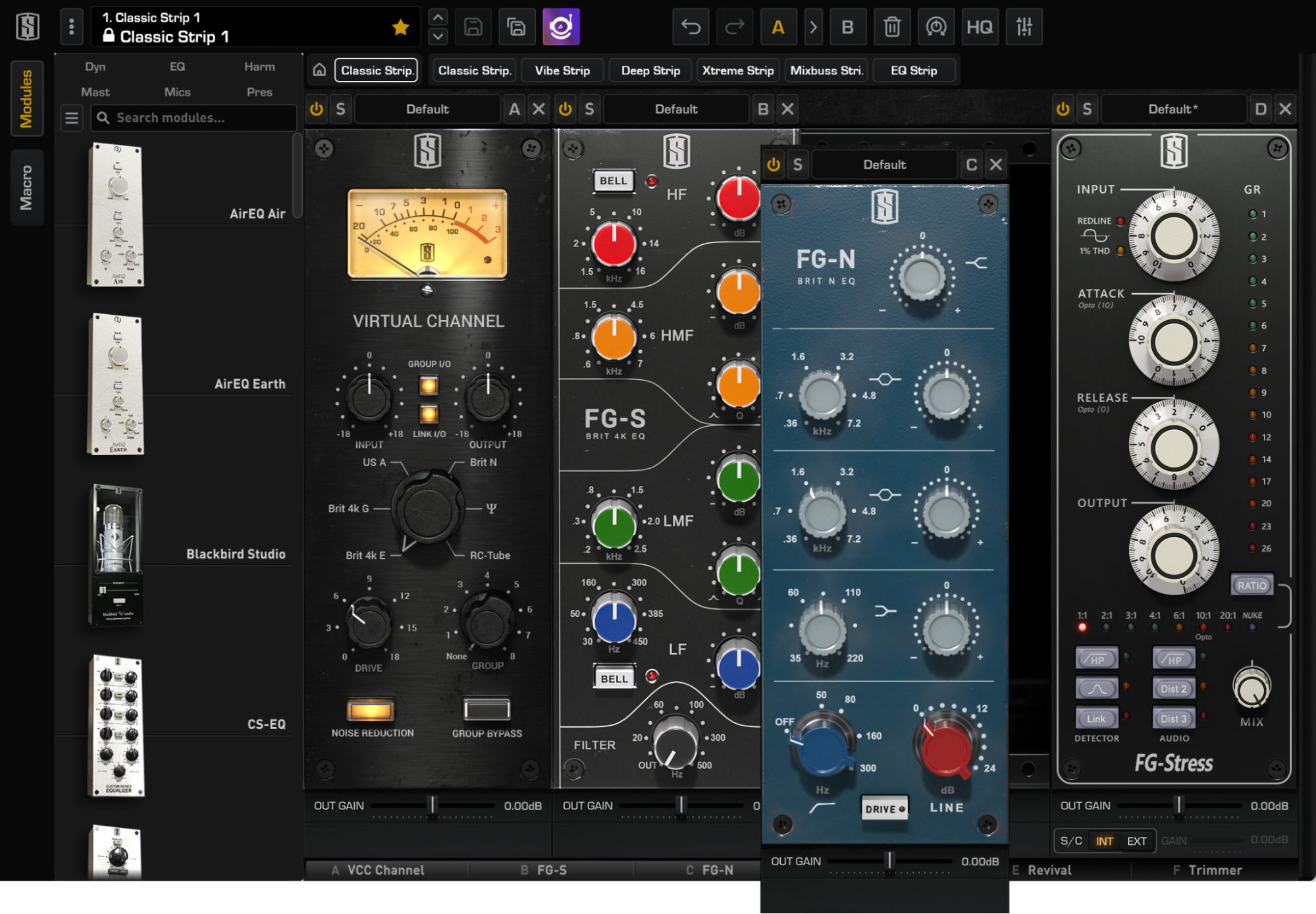Image resolution: width=1316 pixels, height=914 pixels.
Task: Click the save-as copy preset icon
Action: click(517, 27)
